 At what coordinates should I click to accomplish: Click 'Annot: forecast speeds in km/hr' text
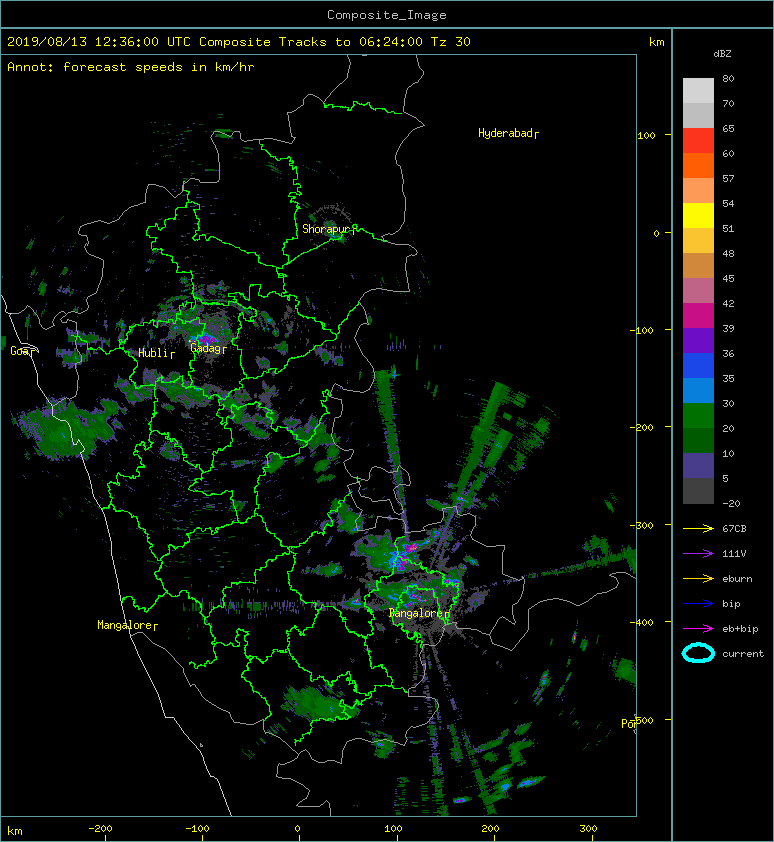(x=131, y=67)
